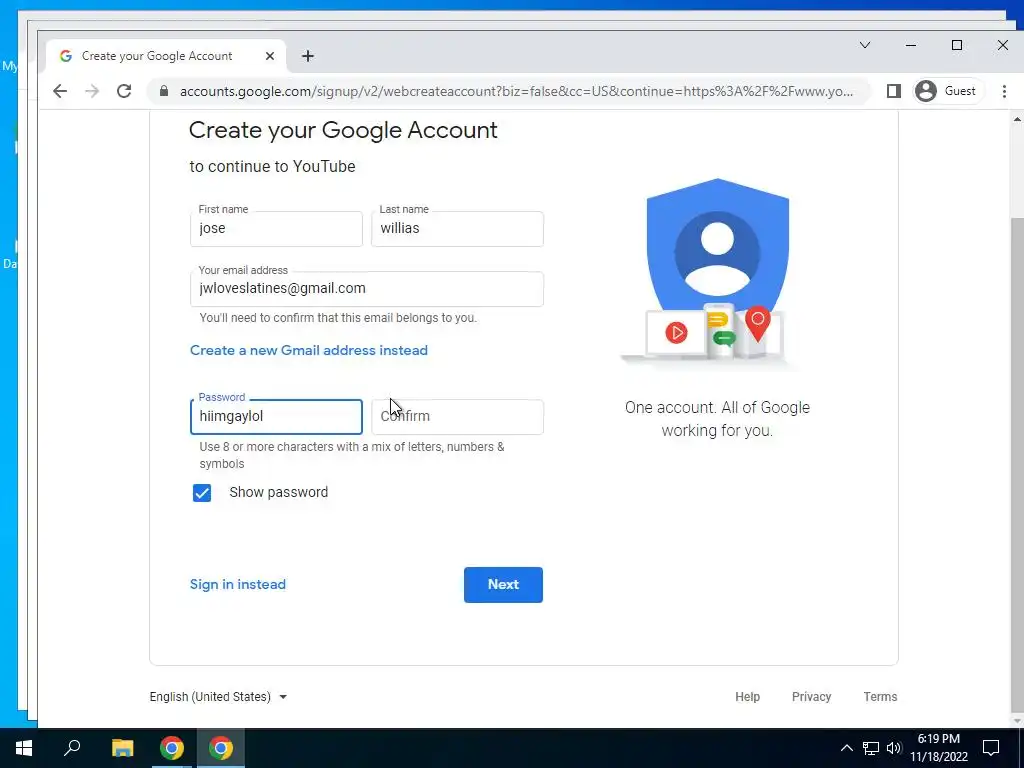Switch to the first Chrome taskbar icon

click(x=172, y=748)
